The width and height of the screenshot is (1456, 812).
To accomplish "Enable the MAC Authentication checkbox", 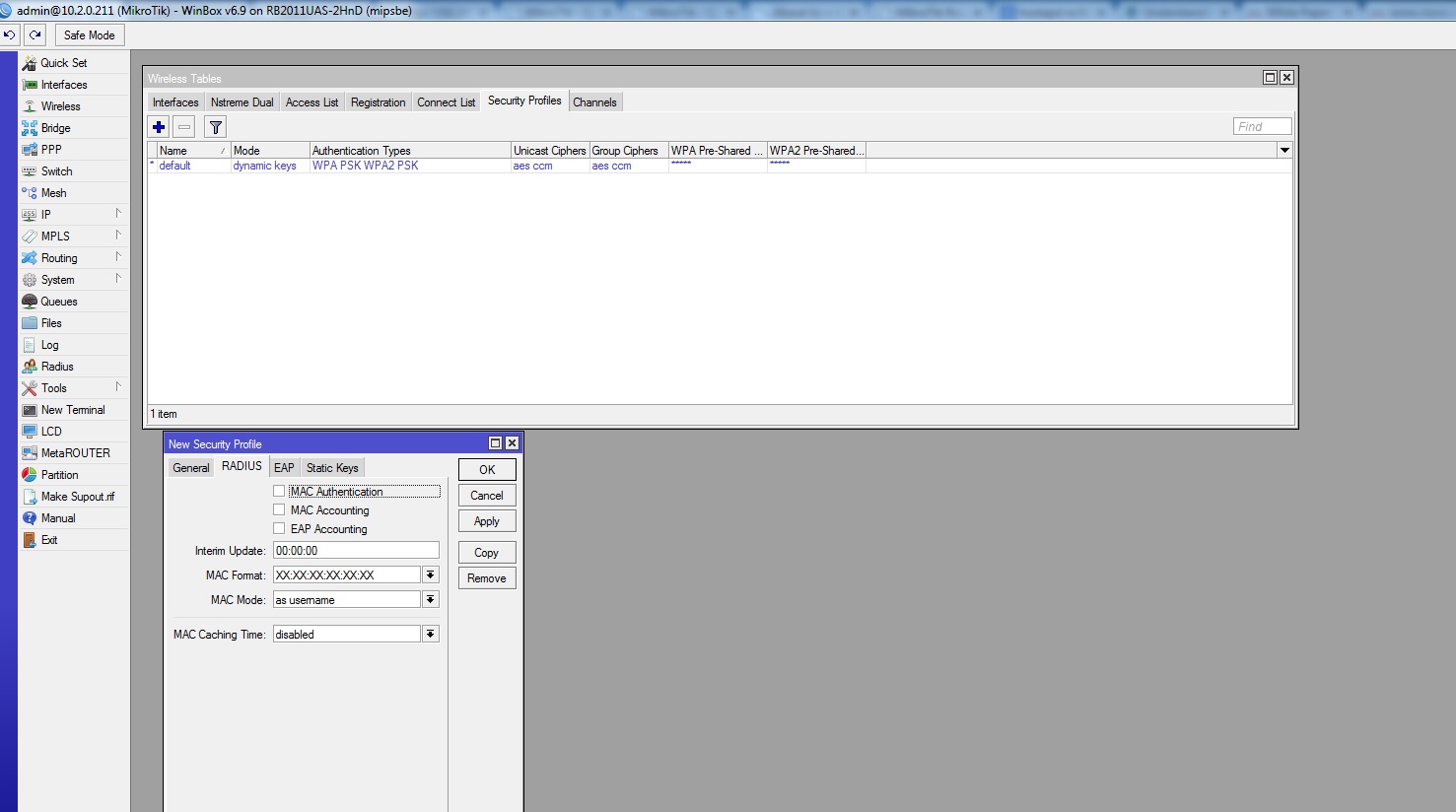I will coord(279,491).
